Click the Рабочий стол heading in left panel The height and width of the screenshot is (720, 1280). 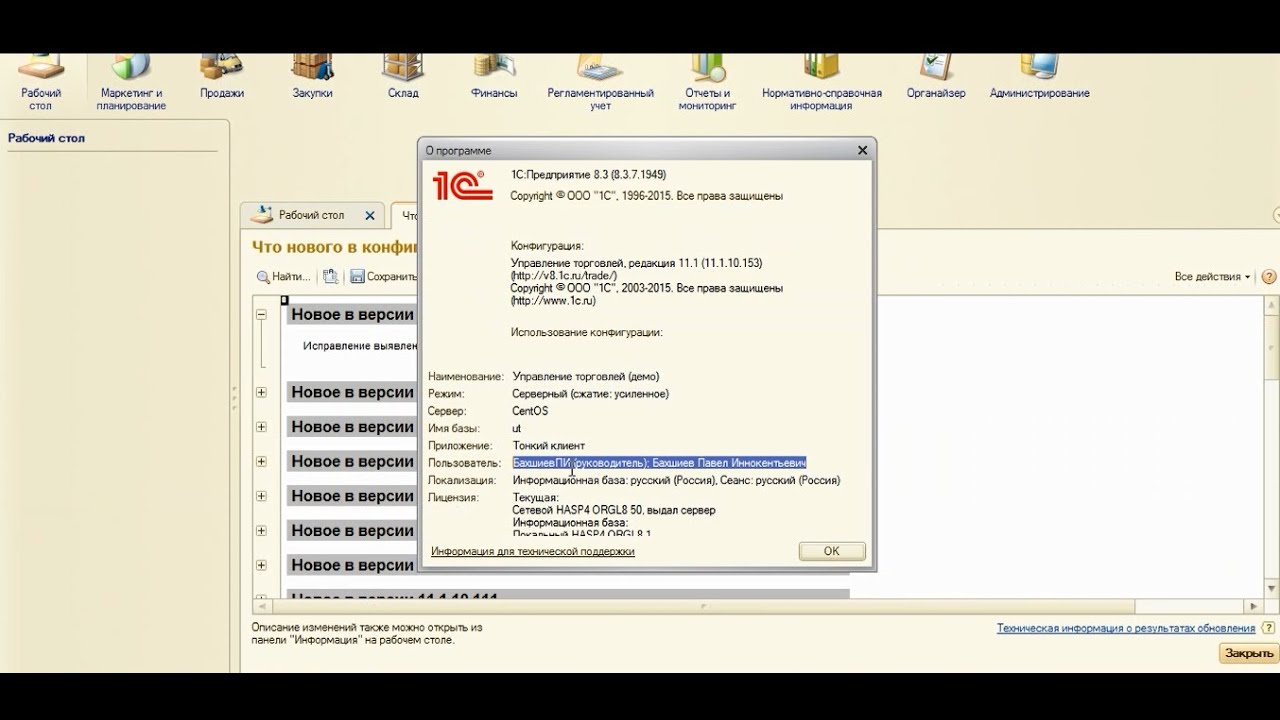(x=46, y=138)
